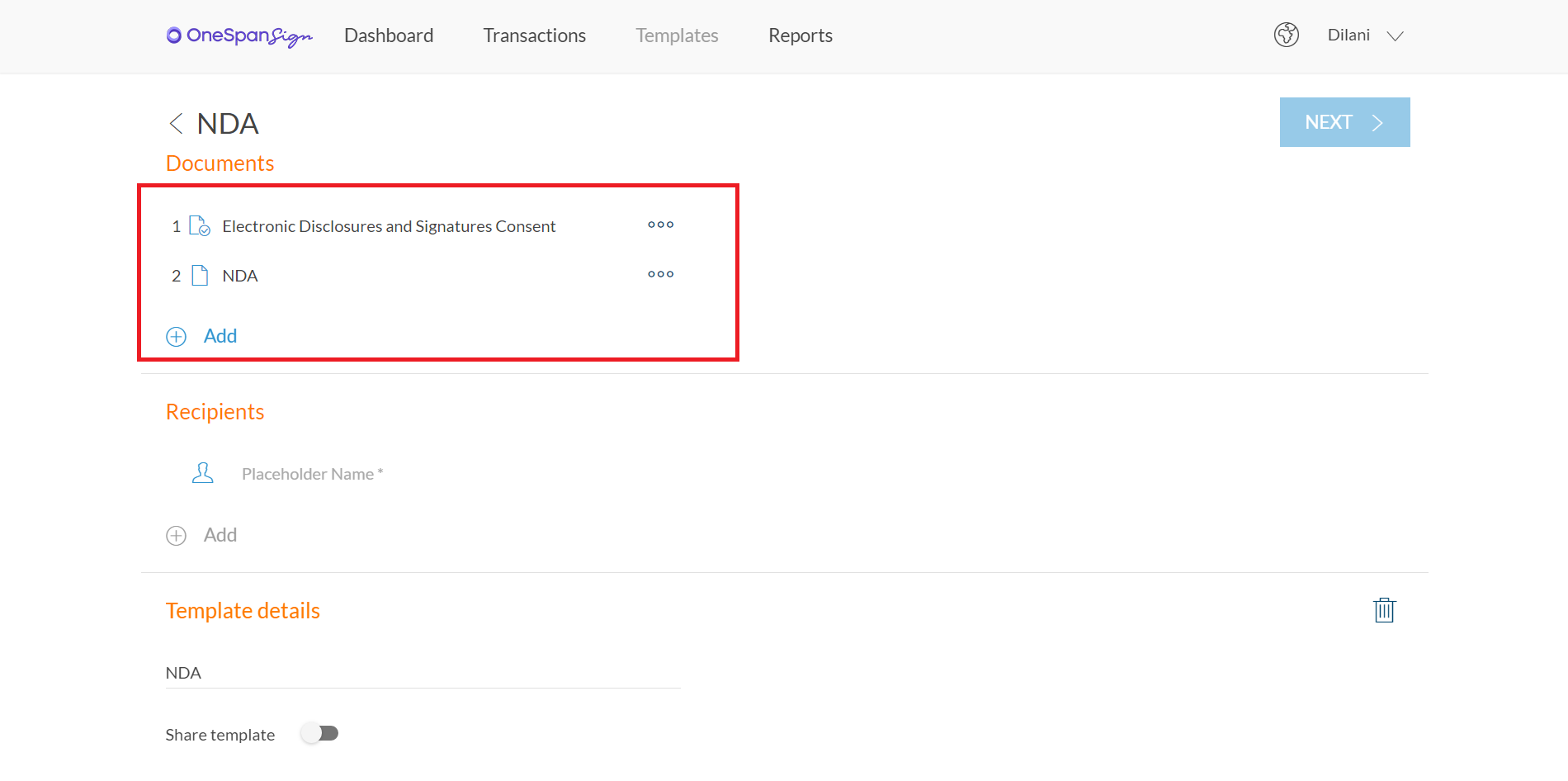Click the Electronic Disclosures document icon

(200, 225)
